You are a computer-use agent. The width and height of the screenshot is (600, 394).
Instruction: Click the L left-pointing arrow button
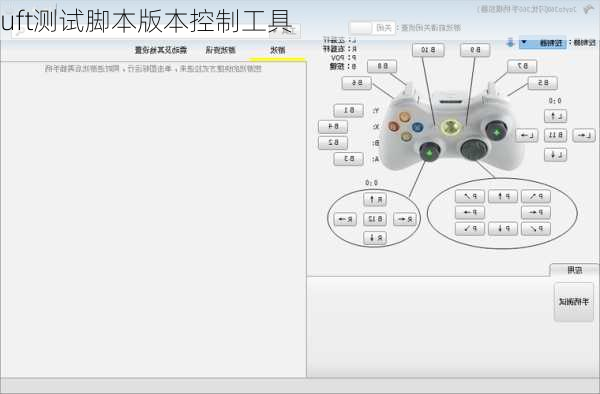click(x=527, y=135)
